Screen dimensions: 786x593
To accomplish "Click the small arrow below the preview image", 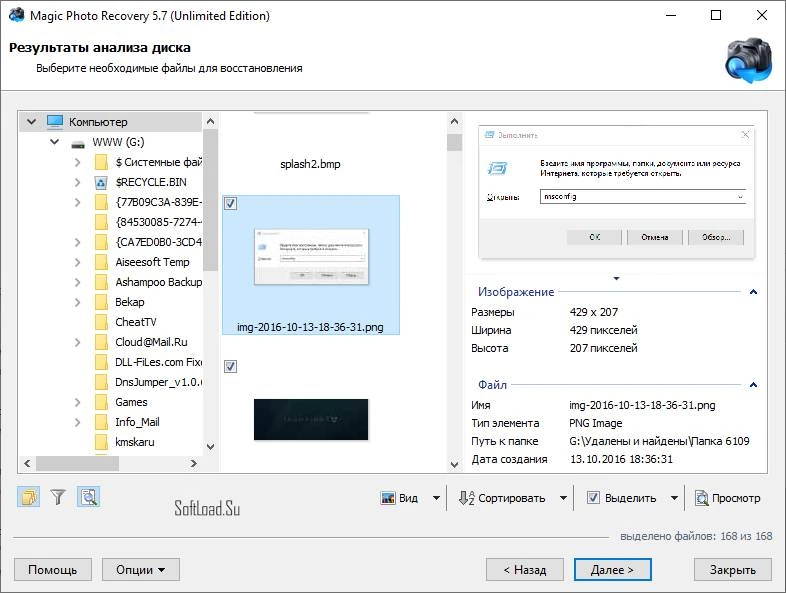I will [x=617, y=278].
